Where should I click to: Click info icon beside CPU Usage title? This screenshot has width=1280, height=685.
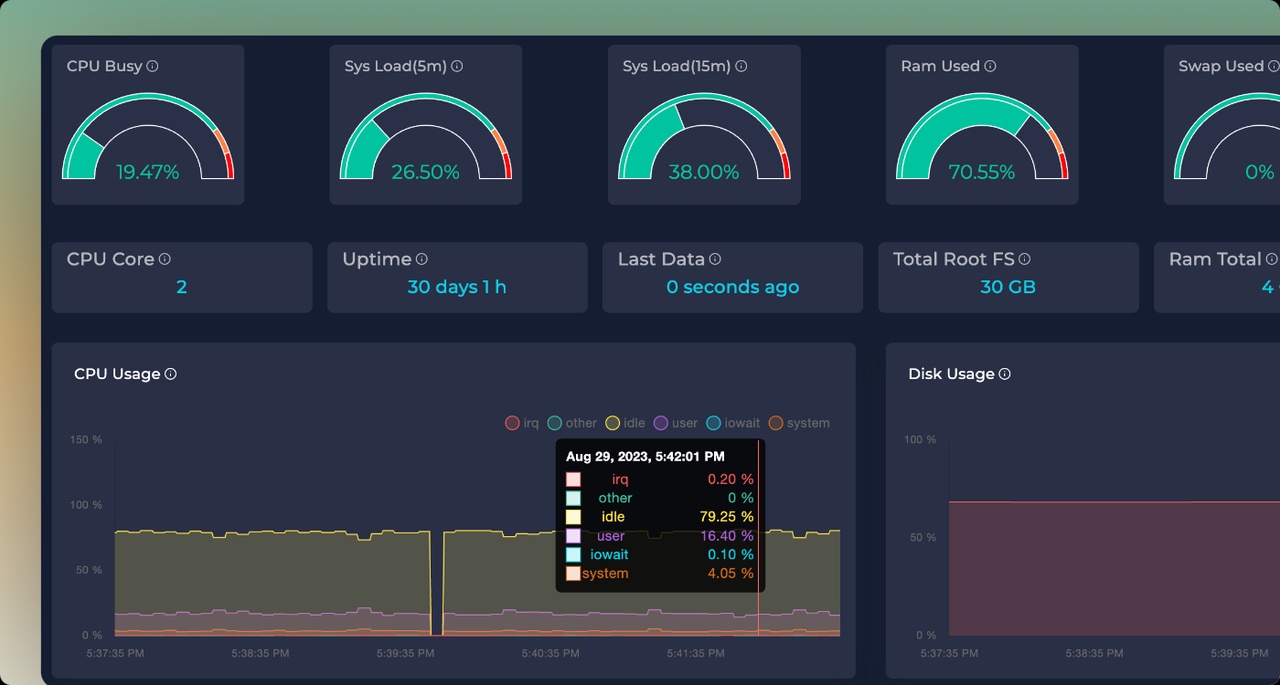[x=171, y=374]
